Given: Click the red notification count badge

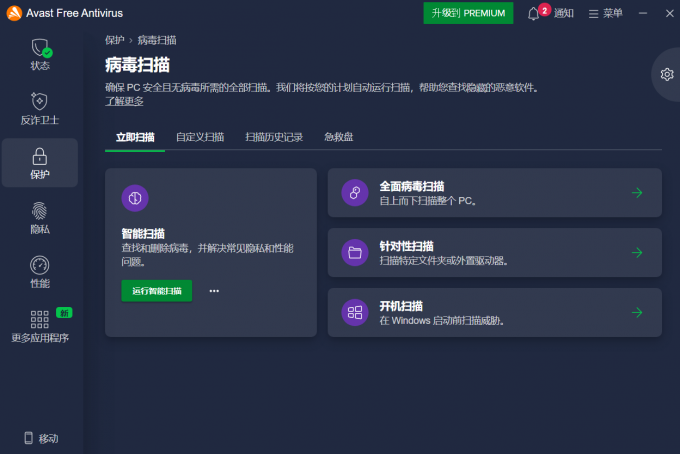Looking at the screenshot, I should pos(545,10).
